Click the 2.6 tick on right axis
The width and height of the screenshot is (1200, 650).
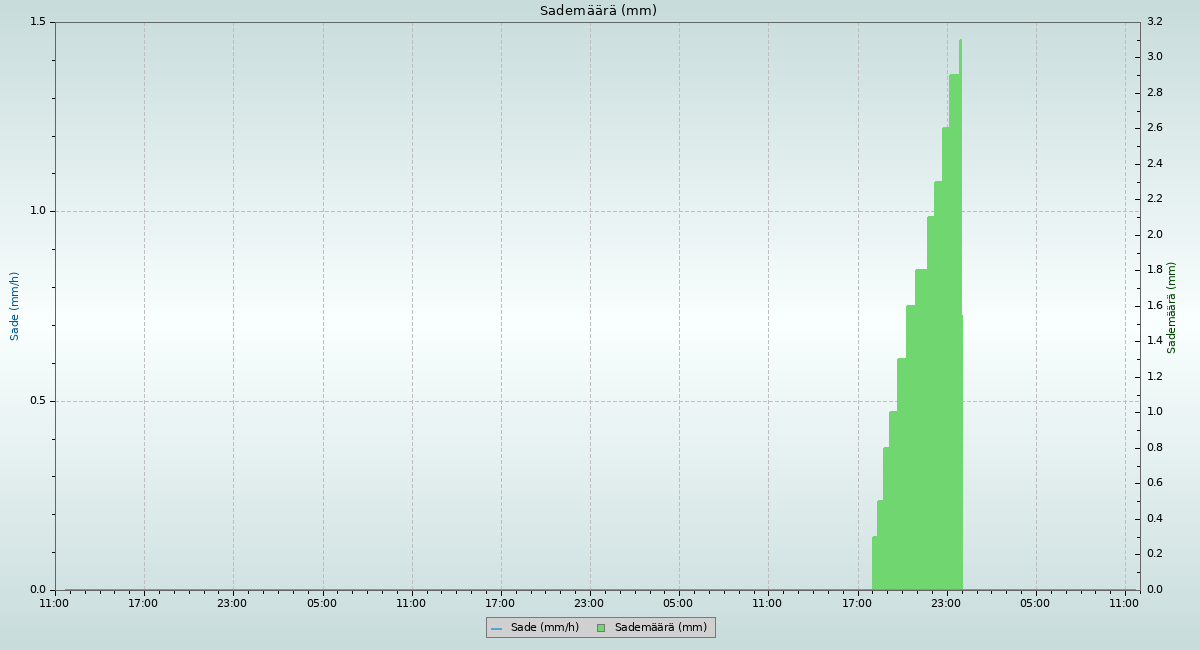1154,128
